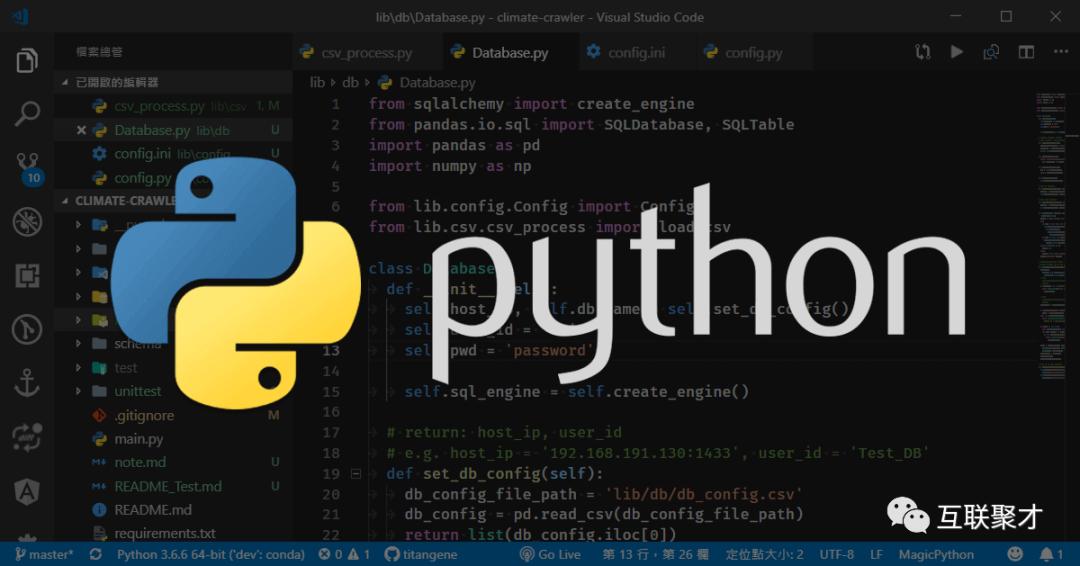Change indentation size in status bar
Screen dimensions: 1080x566
tap(765, 554)
